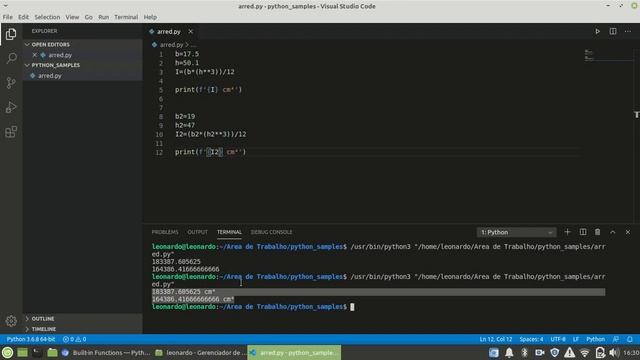
Task: Open editor More Actions ellipsis
Action: coord(628,31)
